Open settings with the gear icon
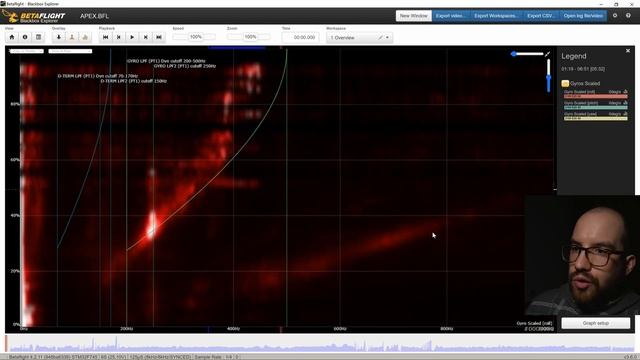Viewport: 640px width, 360px height. pyautogui.click(x=615, y=16)
